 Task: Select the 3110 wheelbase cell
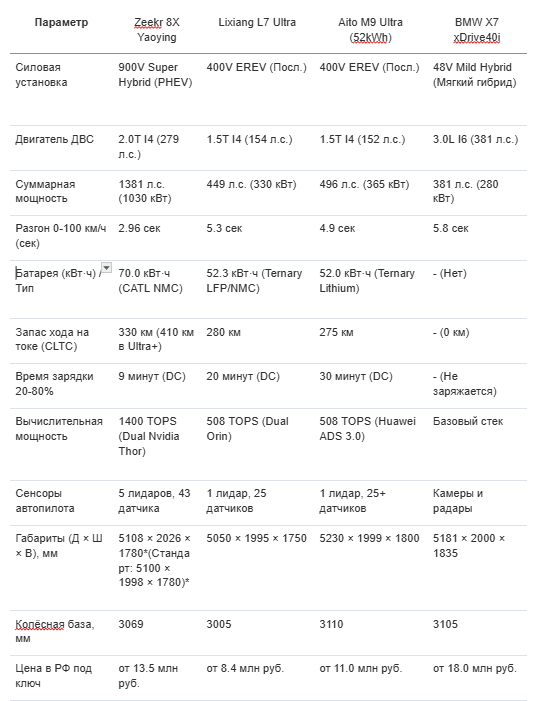331,625
